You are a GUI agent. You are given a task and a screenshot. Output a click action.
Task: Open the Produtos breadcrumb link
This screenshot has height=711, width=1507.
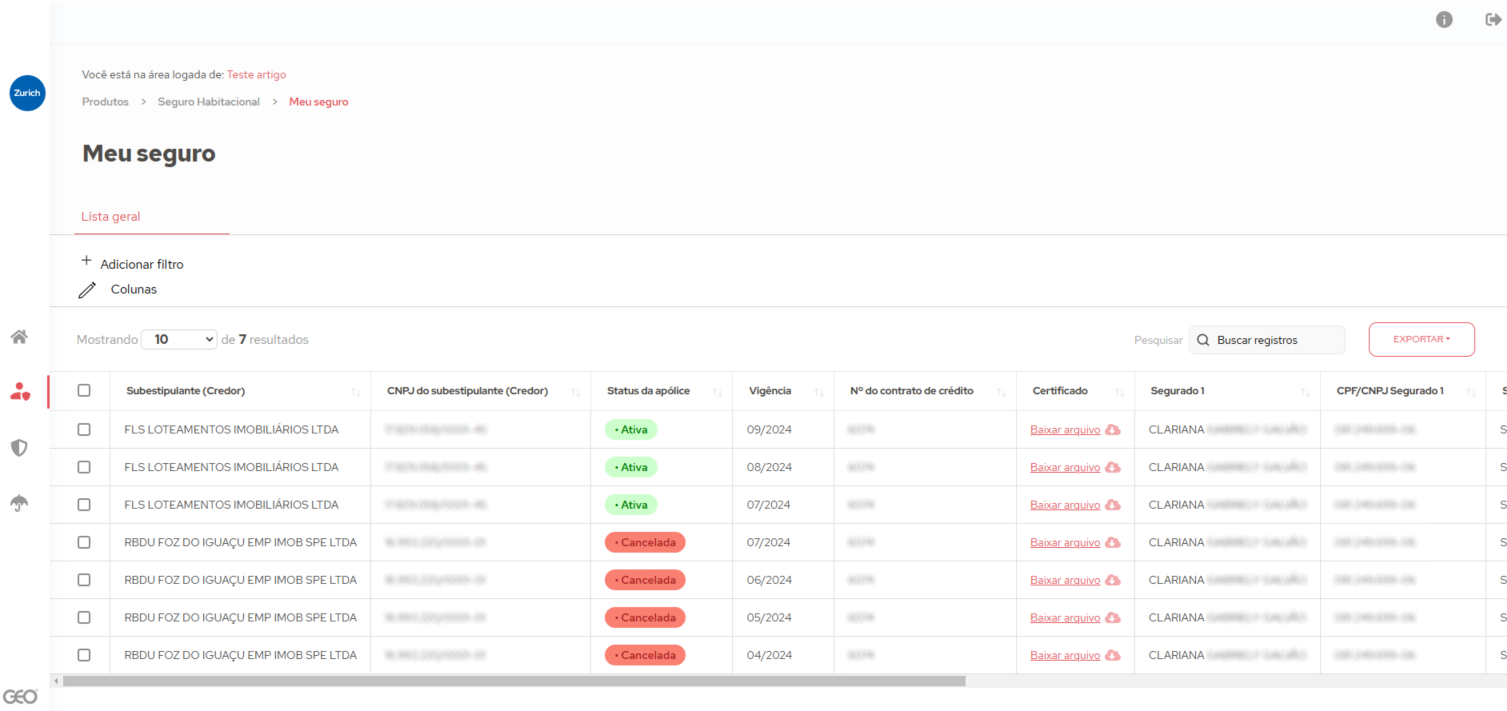click(105, 102)
